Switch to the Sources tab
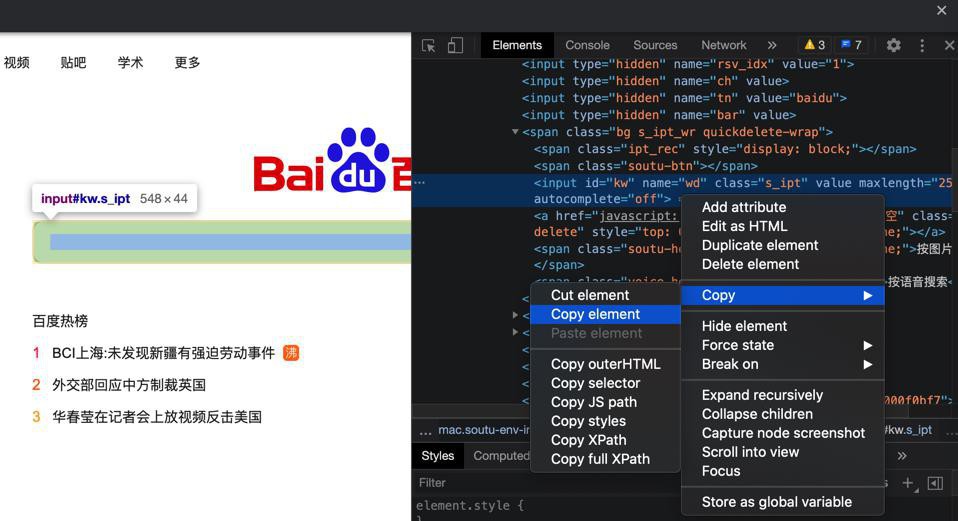 coord(655,45)
